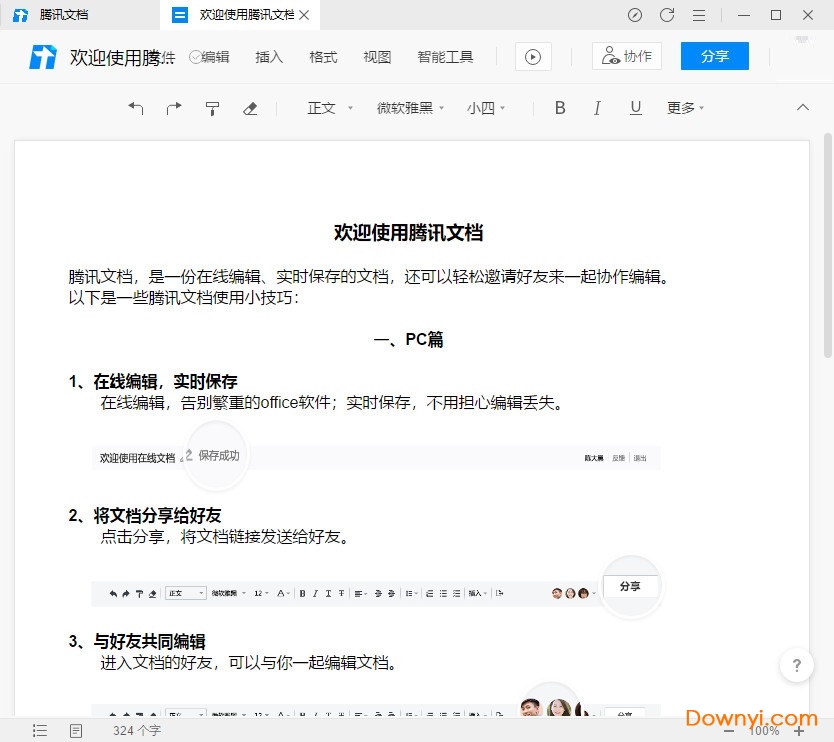
Task: Click the zoom in plus button
Action: (x=798, y=731)
